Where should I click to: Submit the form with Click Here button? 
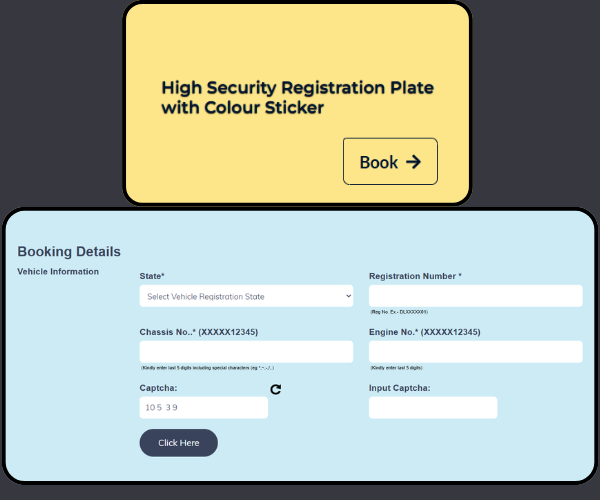pos(179,443)
